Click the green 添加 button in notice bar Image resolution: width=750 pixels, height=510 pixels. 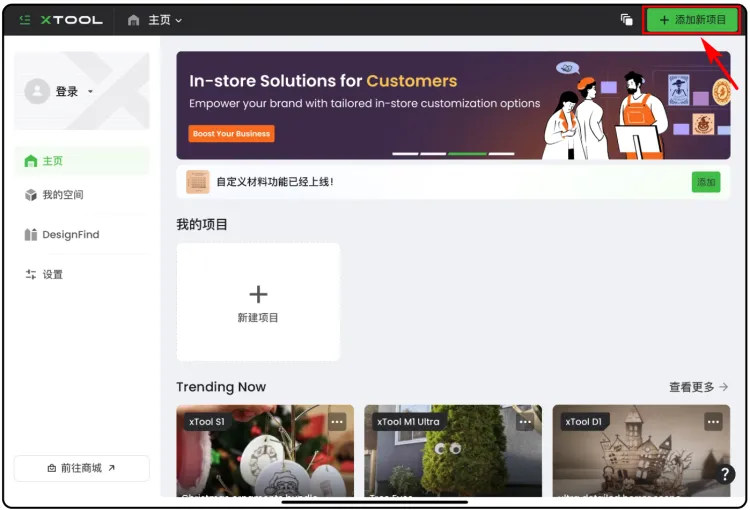(706, 182)
